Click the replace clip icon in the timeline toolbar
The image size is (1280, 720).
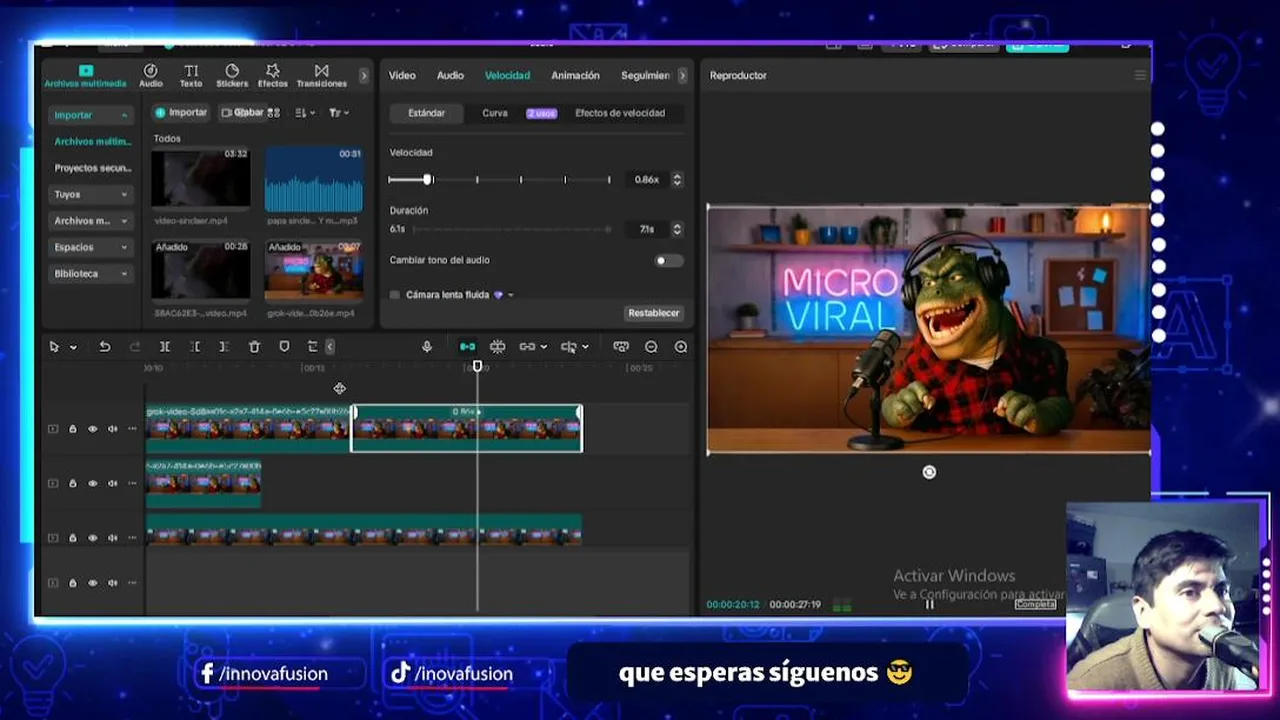312,347
